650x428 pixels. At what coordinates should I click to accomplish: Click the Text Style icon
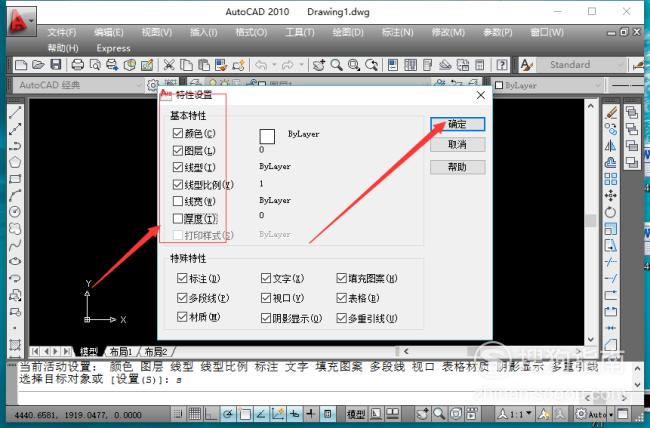click(x=526, y=65)
